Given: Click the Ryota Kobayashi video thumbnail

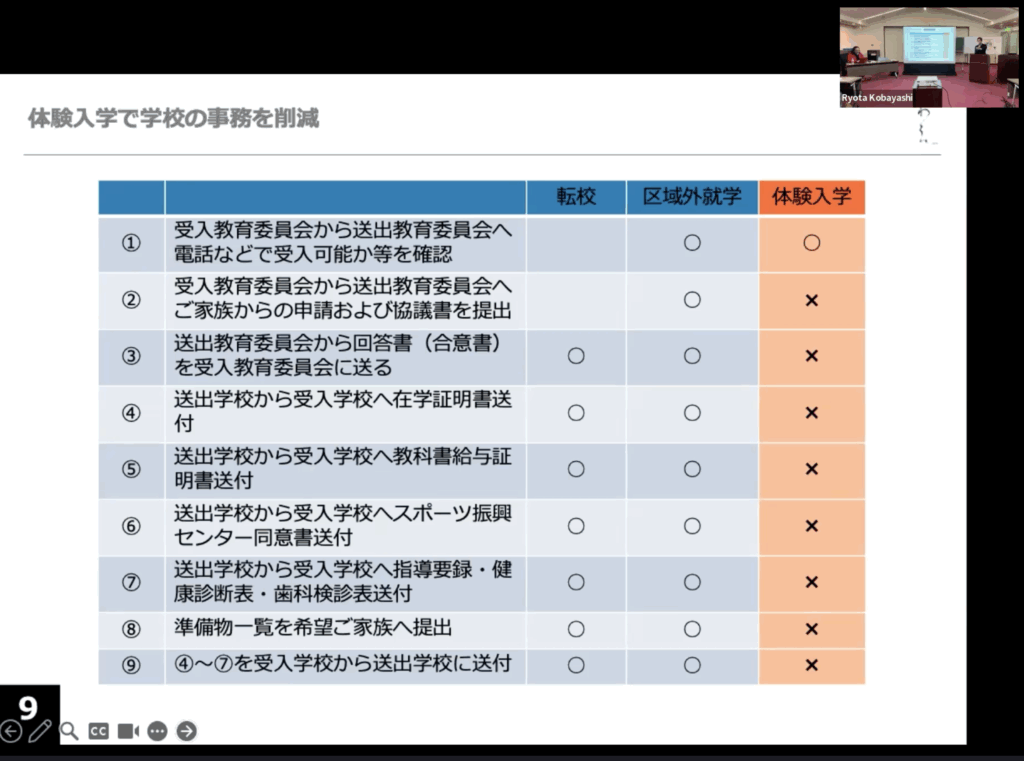Looking at the screenshot, I should [928, 55].
